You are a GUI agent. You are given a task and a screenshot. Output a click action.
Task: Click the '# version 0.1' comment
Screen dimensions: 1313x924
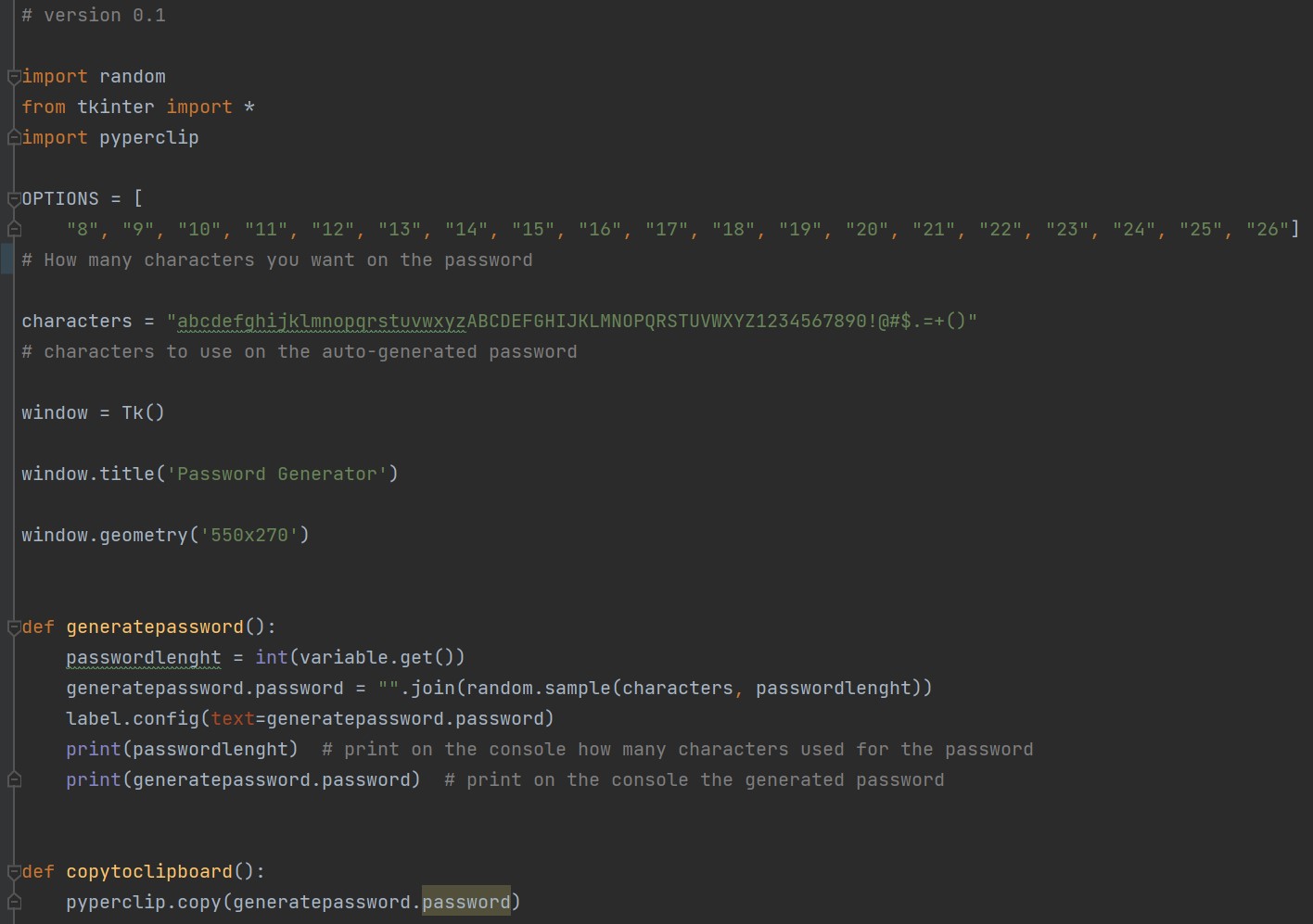click(x=94, y=16)
